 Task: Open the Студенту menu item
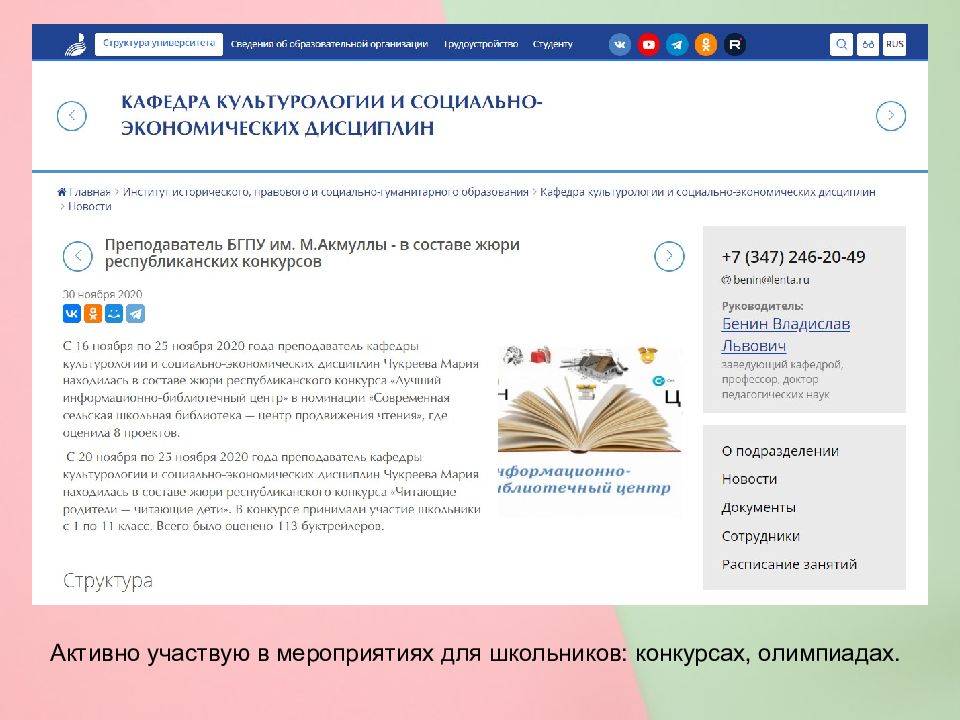553,44
